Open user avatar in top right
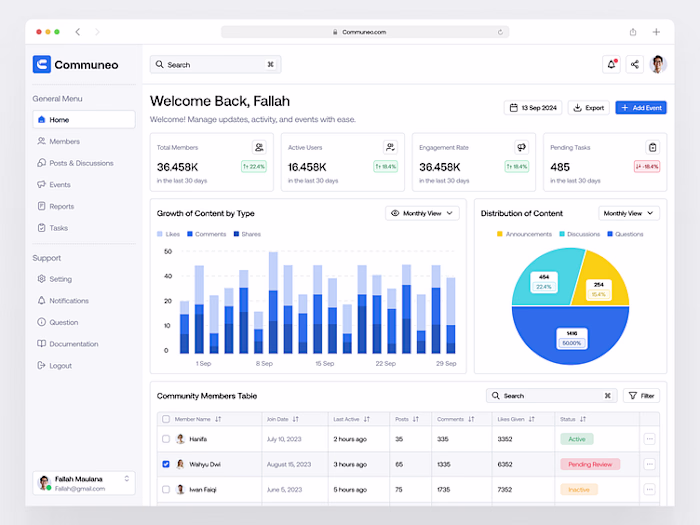The height and width of the screenshot is (525, 700). tap(658, 64)
